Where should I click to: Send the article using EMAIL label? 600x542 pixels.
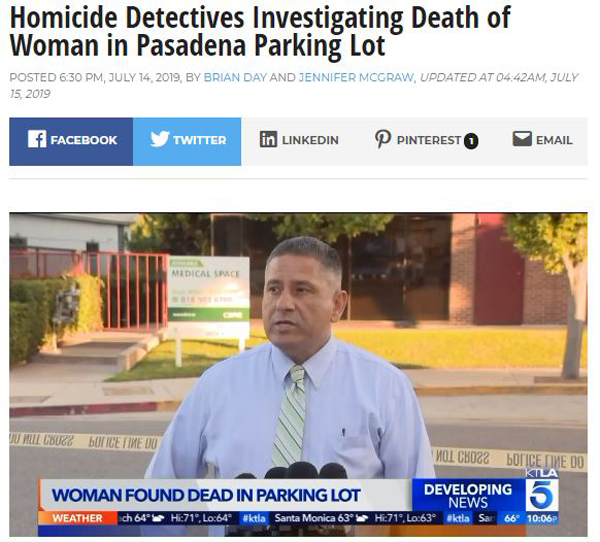[554, 140]
